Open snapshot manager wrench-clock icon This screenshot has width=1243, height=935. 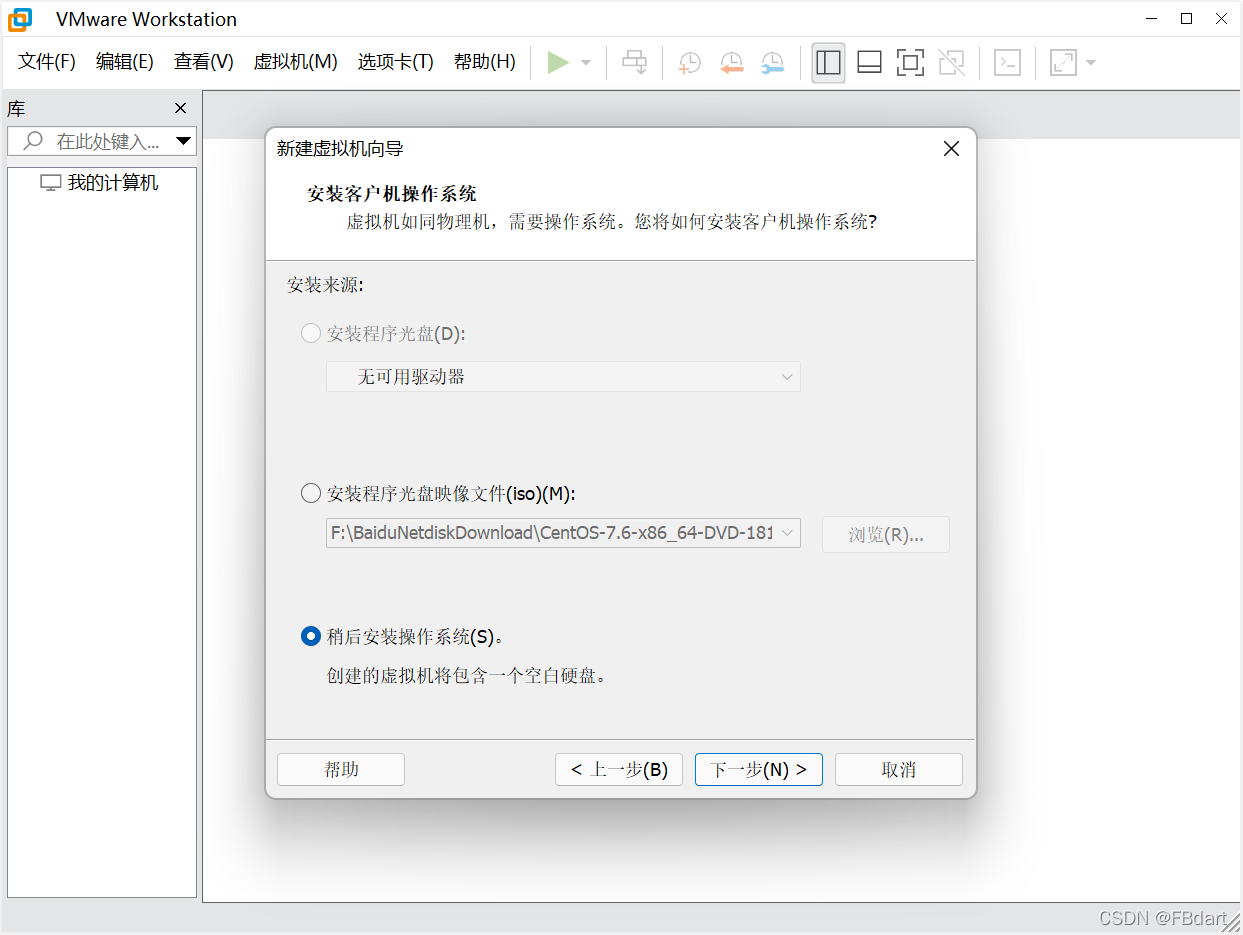point(772,63)
